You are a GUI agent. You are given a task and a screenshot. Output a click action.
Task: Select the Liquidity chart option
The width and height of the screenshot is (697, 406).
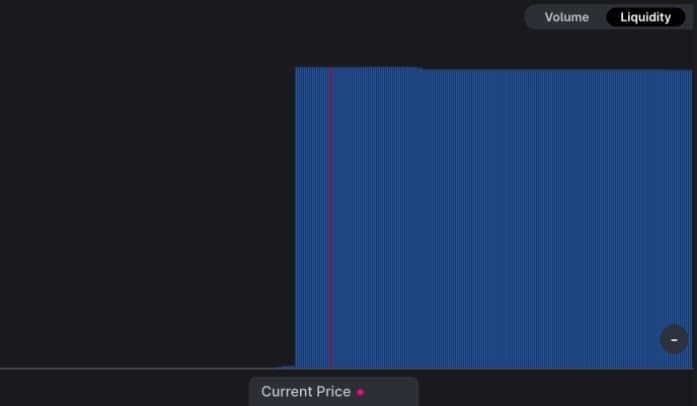pyautogui.click(x=645, y=17)
